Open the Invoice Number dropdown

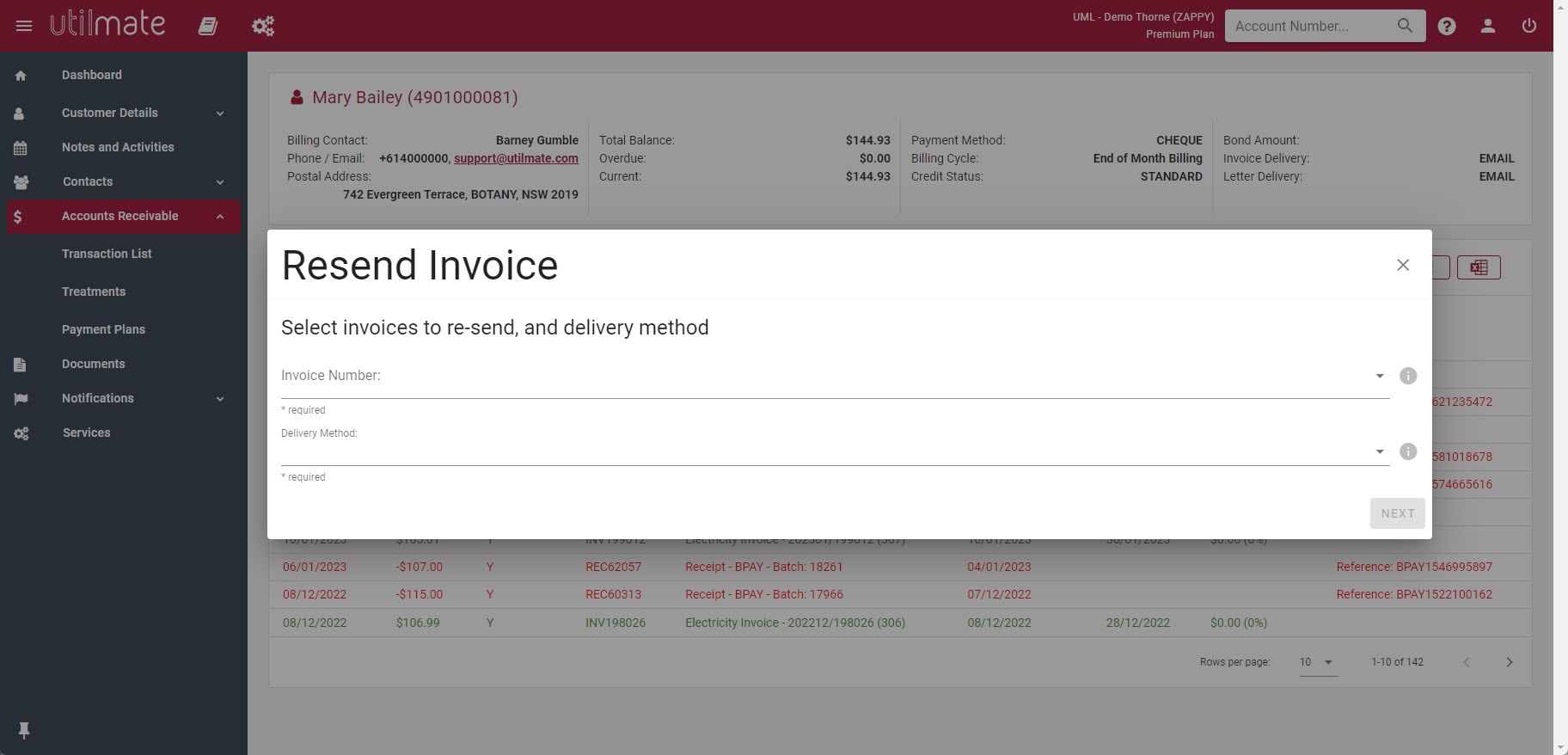coord(835,376)
